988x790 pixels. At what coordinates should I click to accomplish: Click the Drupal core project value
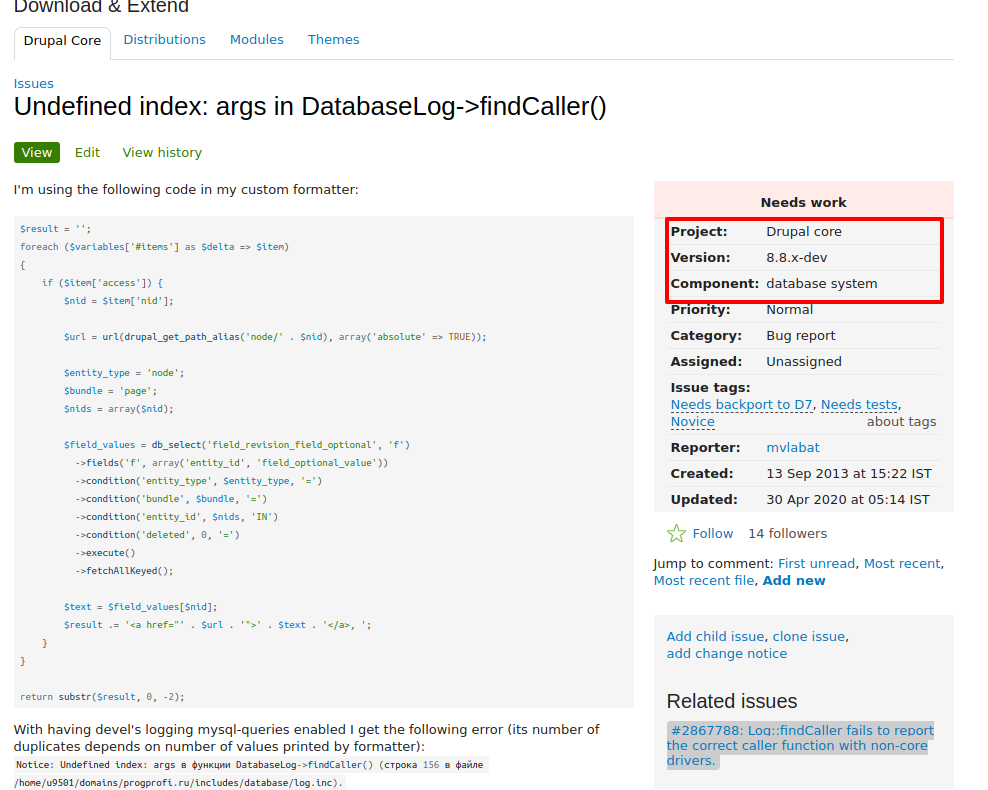click(804, 231)
